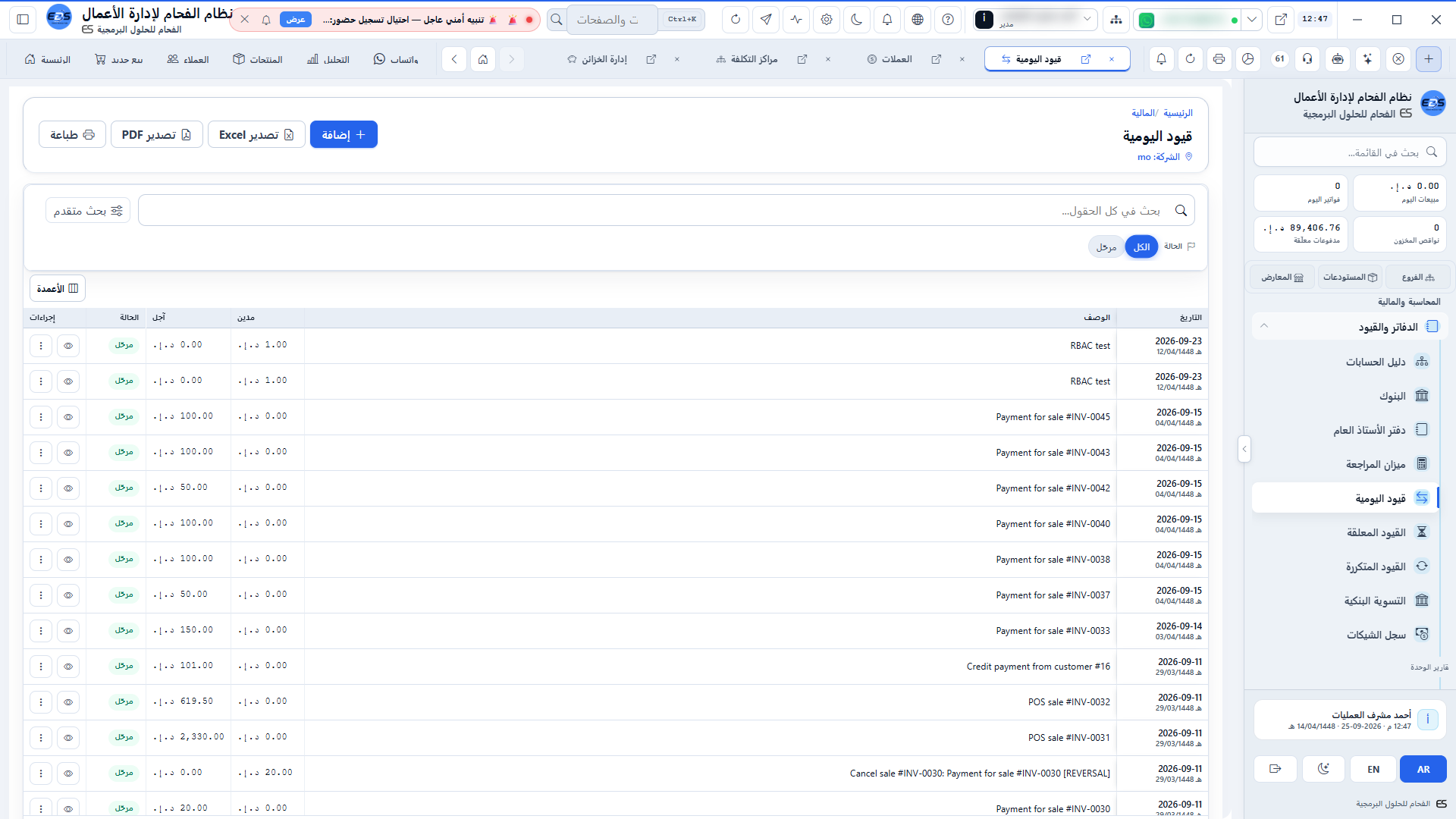The image size is (1456, 819).
Task: Open the printer icon in tab toolbar
Action: (1219, 59)
